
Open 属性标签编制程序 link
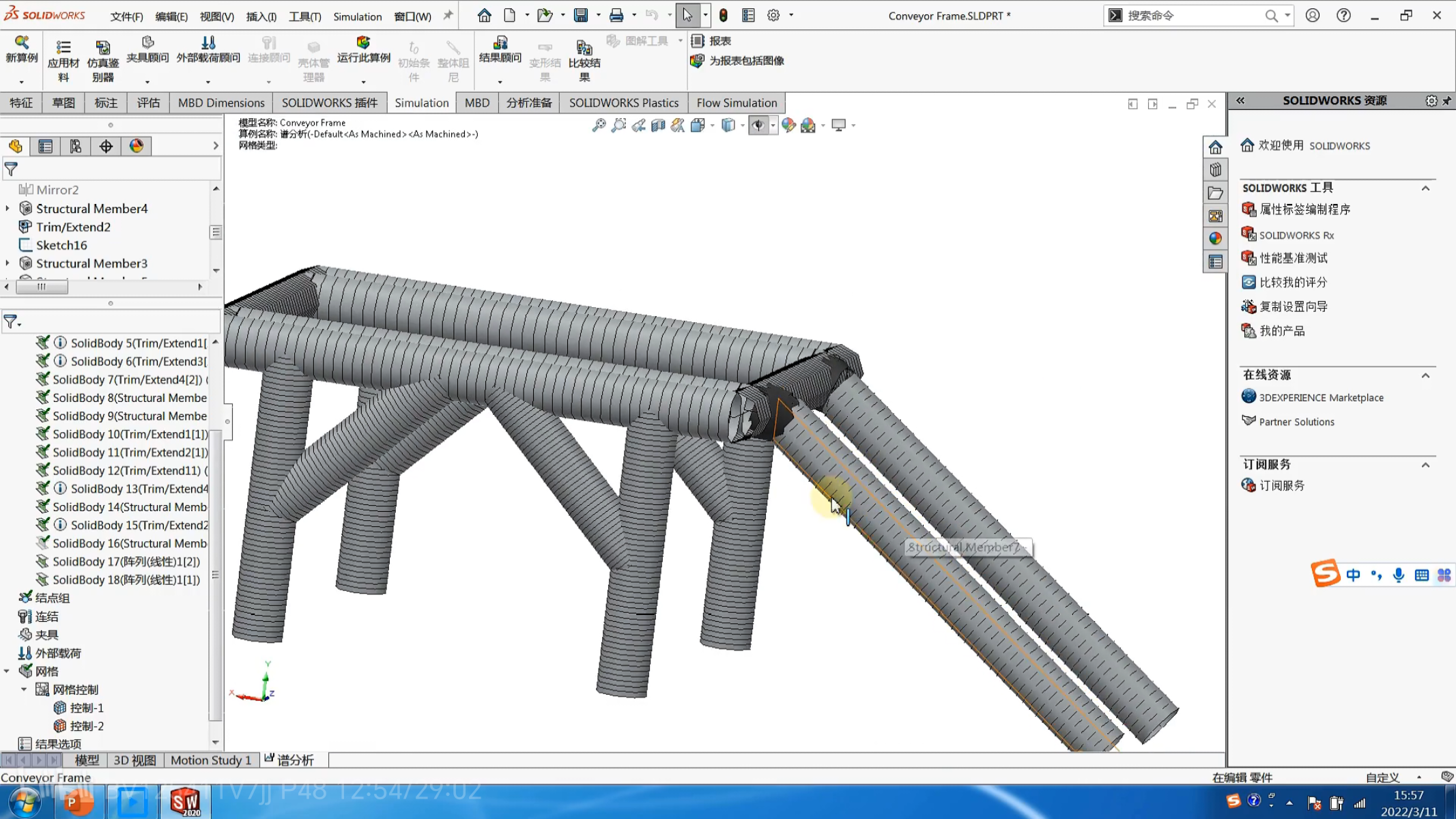tap(1304, 210)
